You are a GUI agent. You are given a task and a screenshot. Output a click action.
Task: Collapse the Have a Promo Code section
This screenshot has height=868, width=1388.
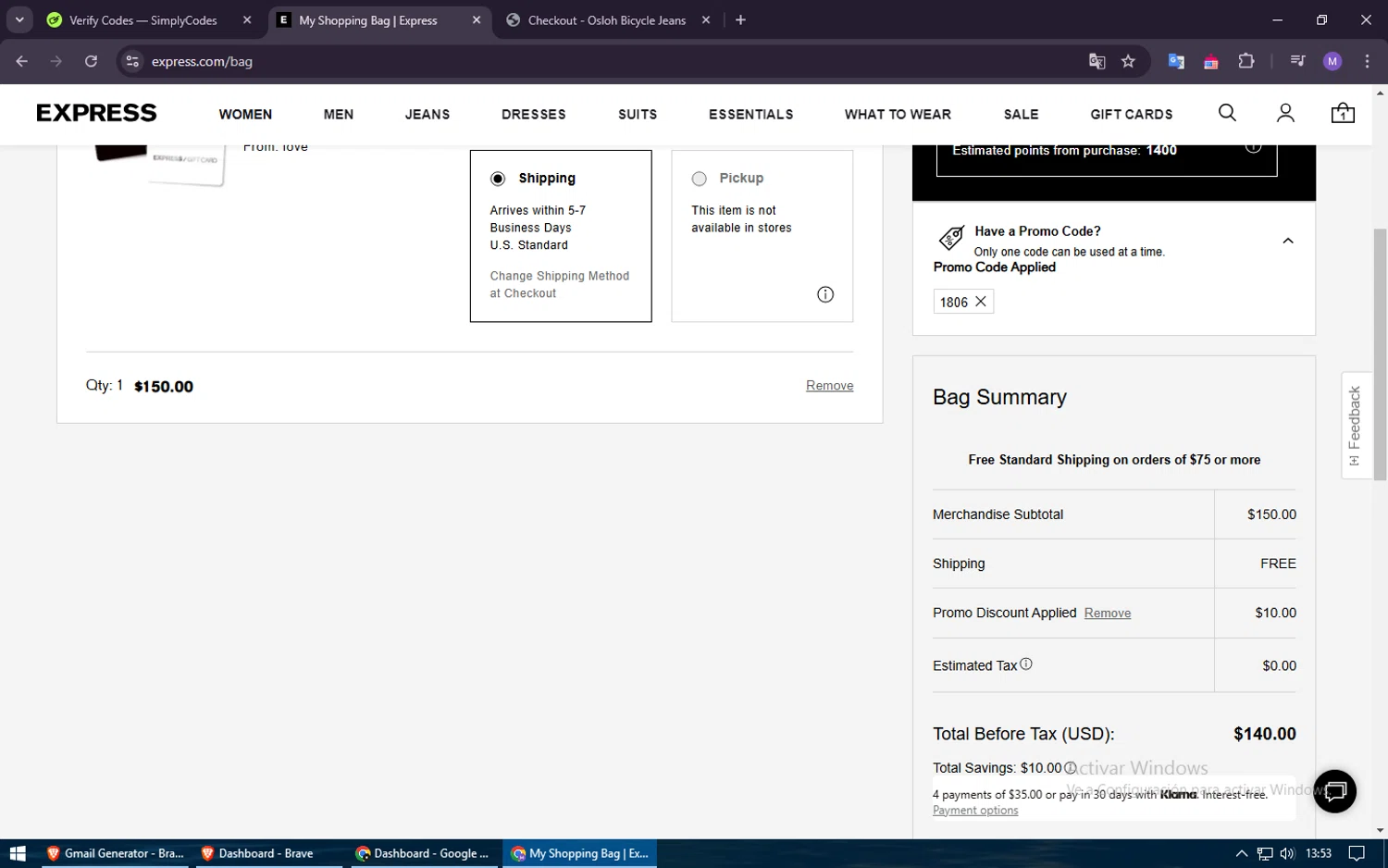[1287, 241]
